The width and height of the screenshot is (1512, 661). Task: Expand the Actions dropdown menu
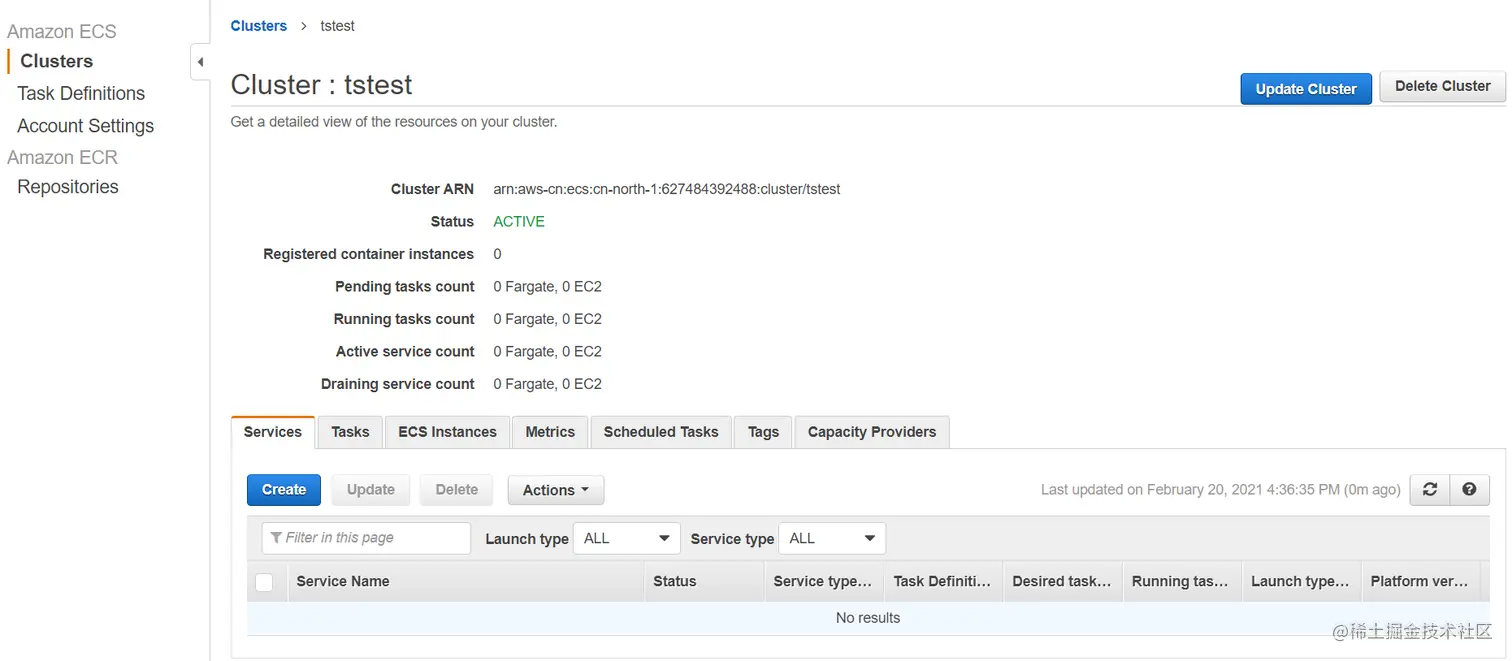point(556,490)
